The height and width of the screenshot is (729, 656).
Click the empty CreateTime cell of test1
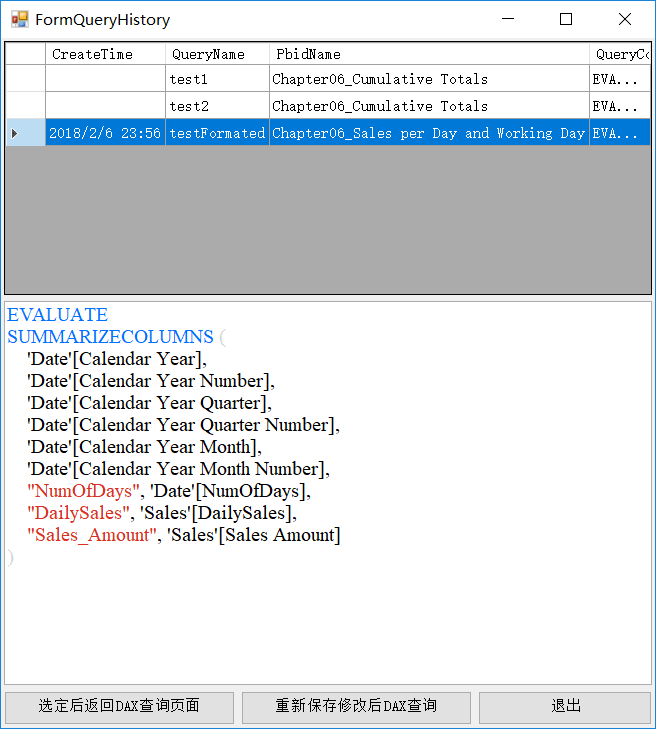pos(106,79)
